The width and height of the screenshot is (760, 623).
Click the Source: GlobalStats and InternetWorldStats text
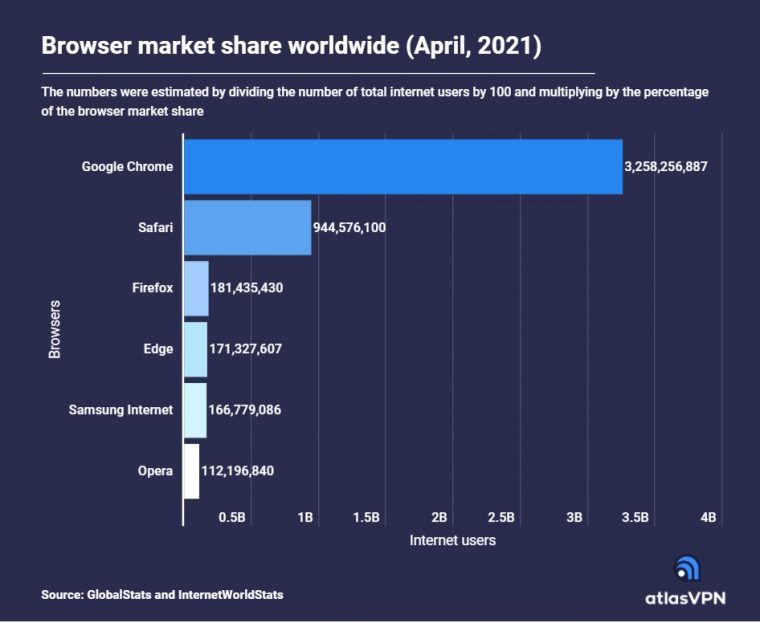point(162,595)
